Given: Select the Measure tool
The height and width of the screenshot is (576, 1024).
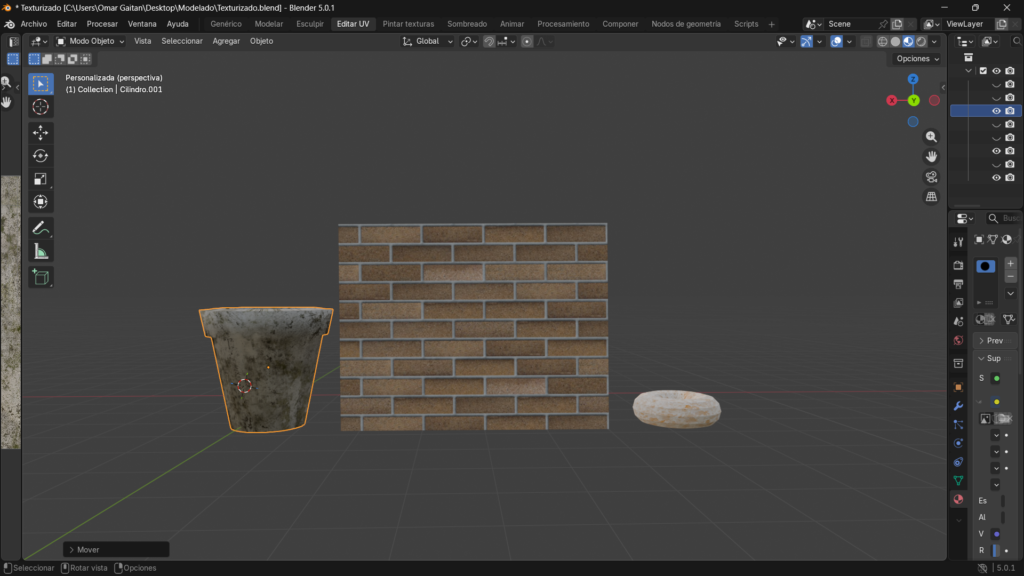Looking at the screenshot, I should pyautogui.click(x=40, y=251).
